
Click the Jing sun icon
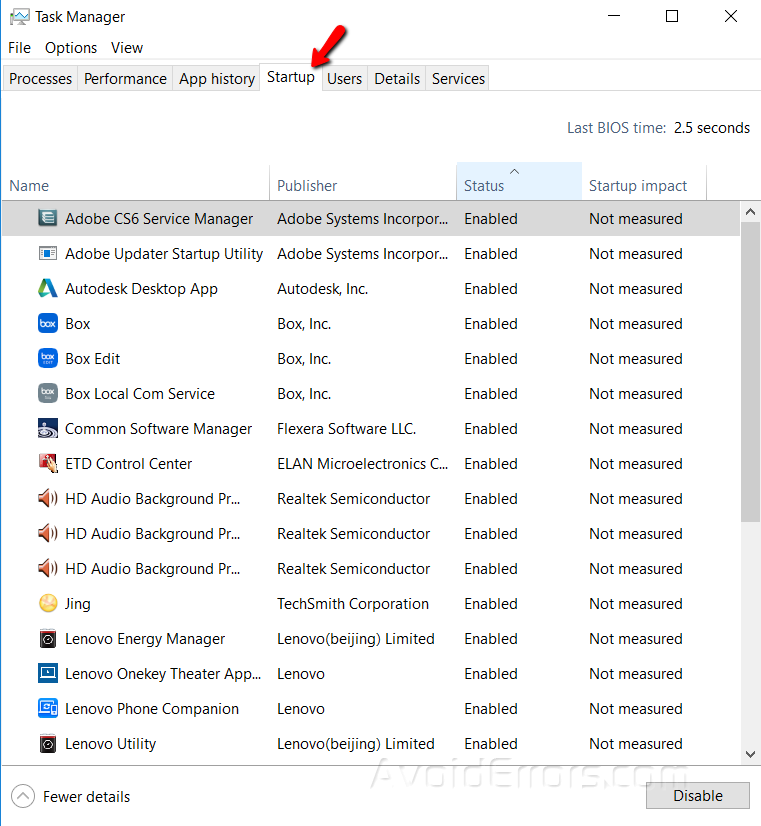[49, 603]
